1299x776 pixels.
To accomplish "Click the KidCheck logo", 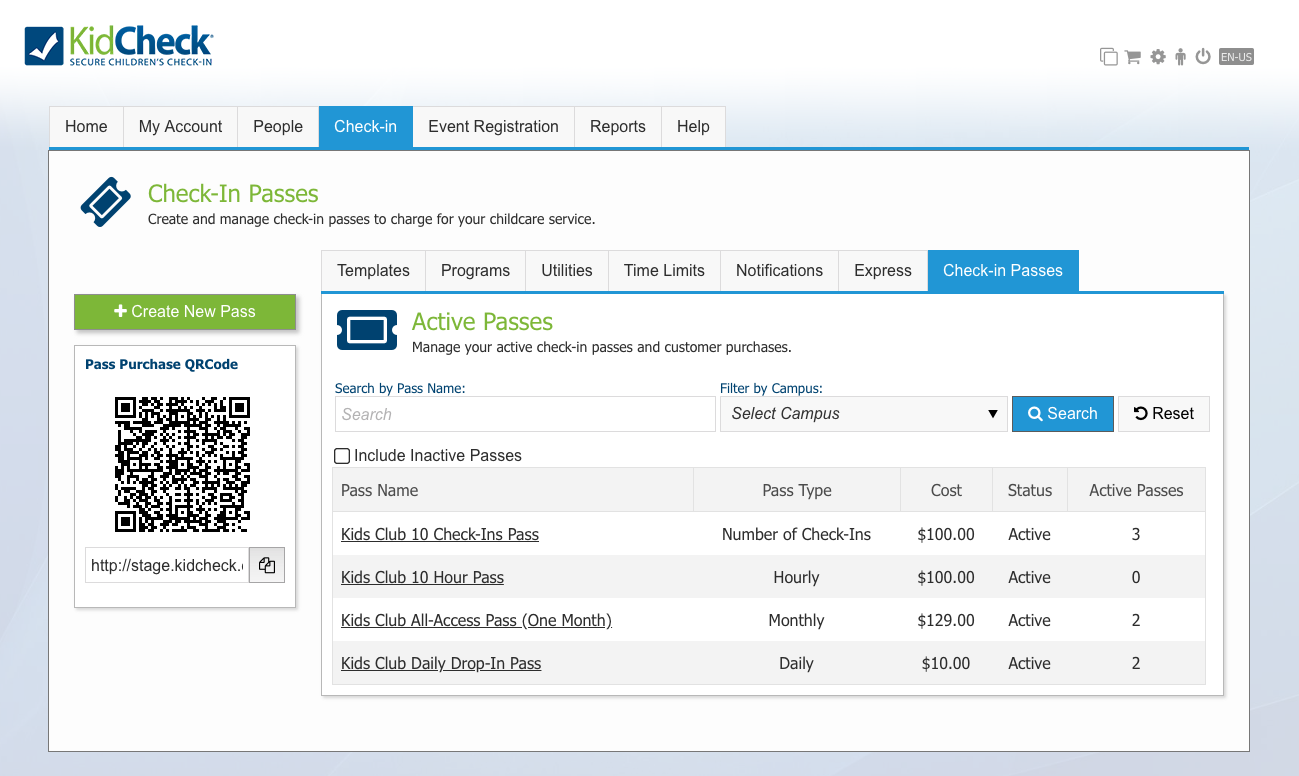I will coord(119,44).
